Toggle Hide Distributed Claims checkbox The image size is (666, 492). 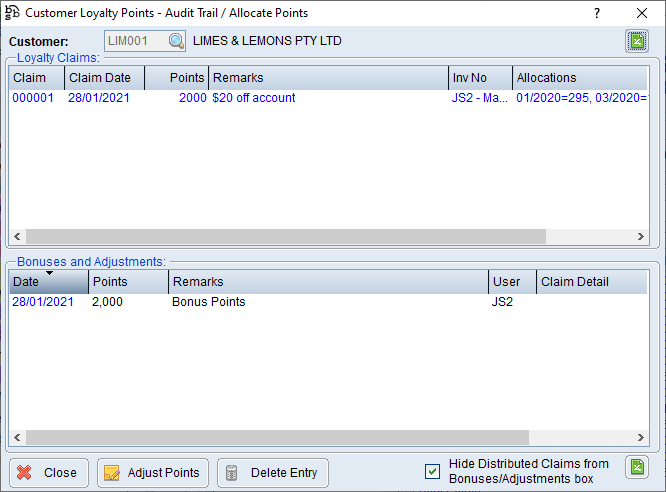pos(433,471)
